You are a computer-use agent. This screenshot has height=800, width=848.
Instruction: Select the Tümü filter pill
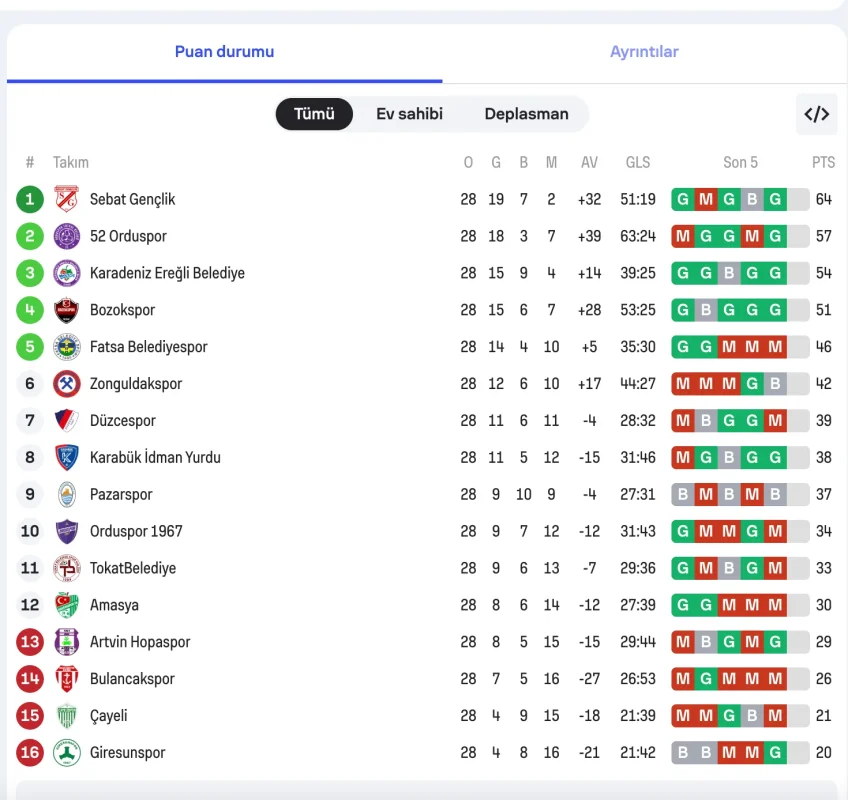pyautogui.click(x=314, y=114)
